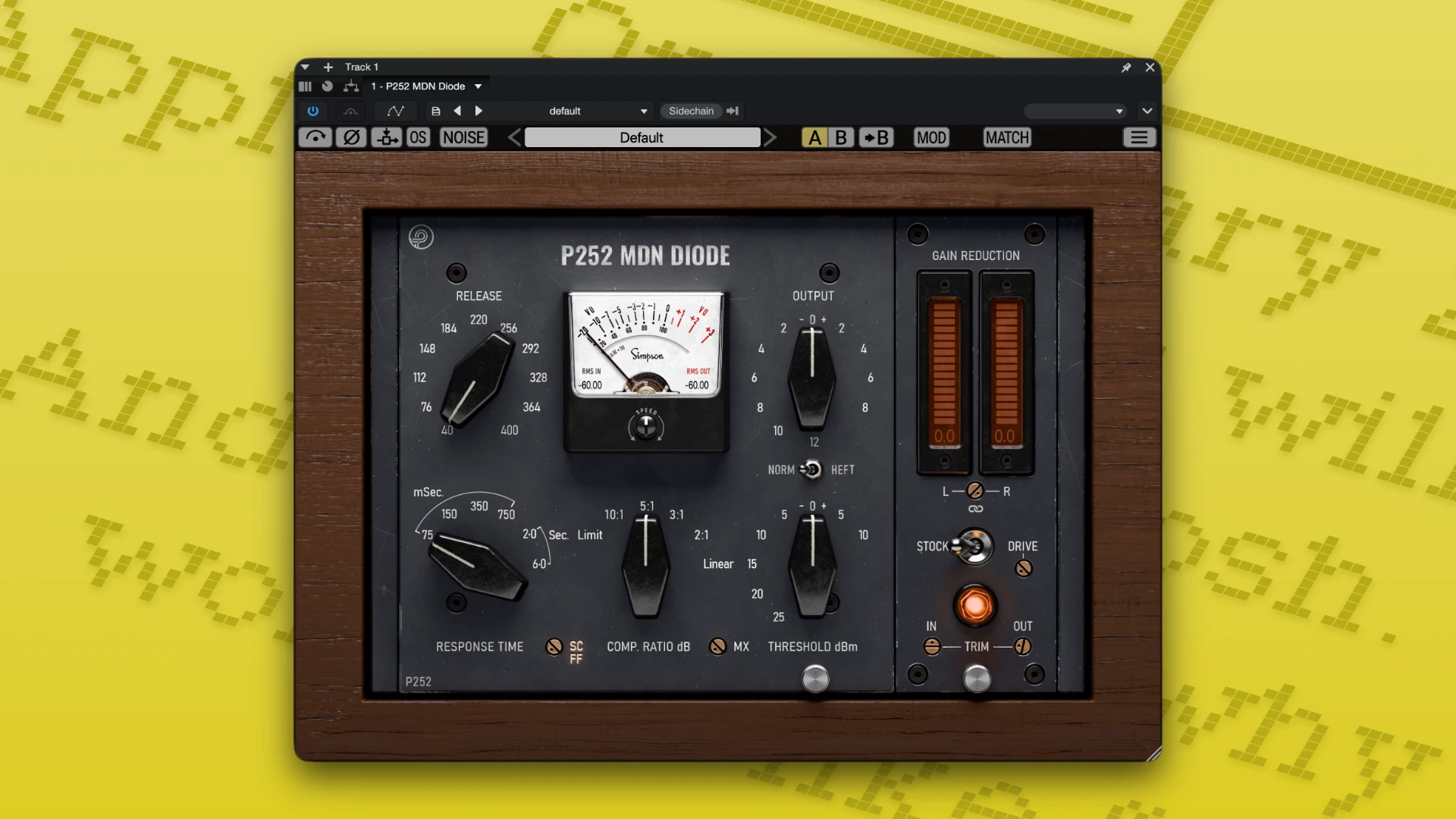The image size is (1456, 819).
Task: Click the MATCH button
Action: (1007, 137)
